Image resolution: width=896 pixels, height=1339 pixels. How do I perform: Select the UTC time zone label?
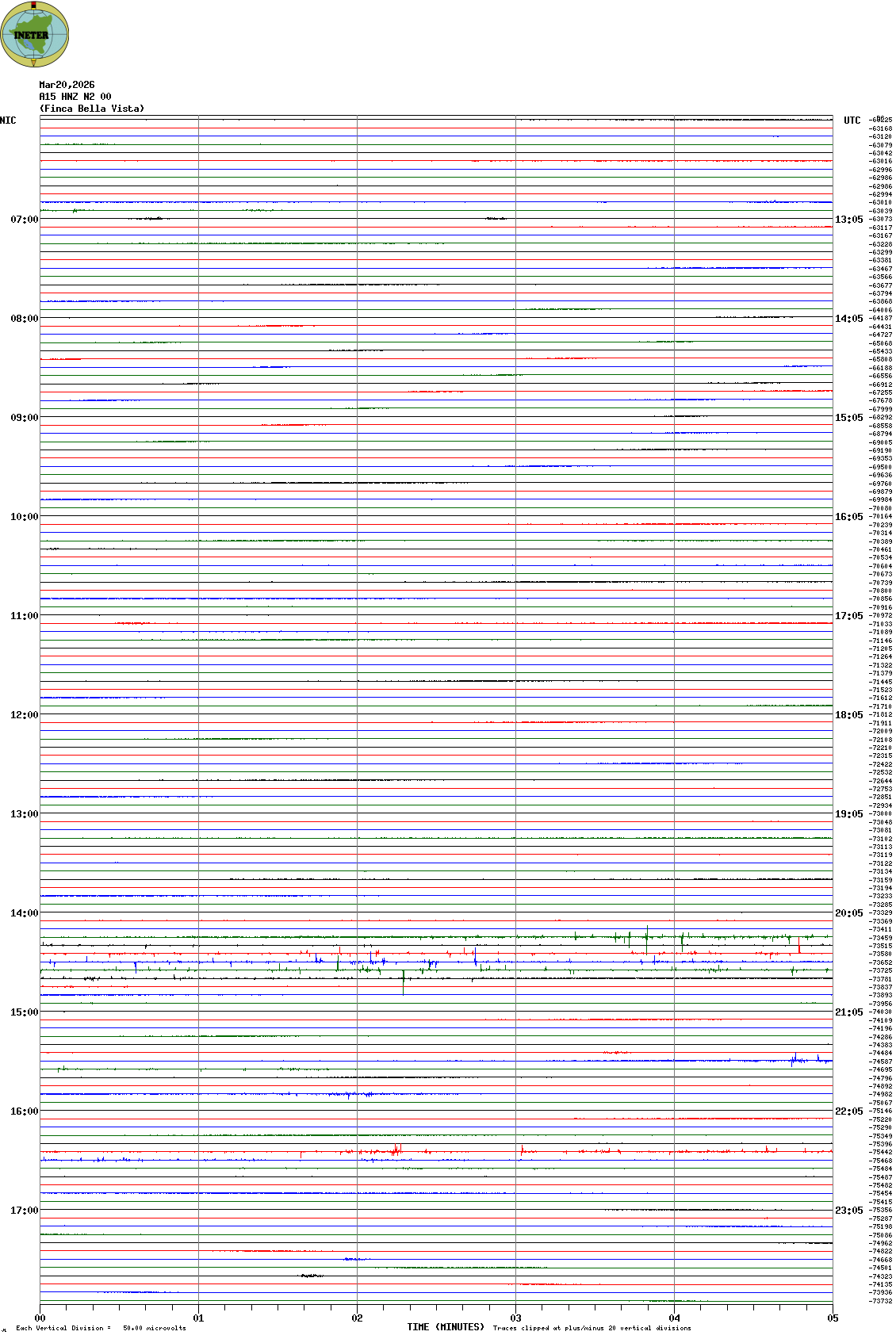click(852, 121)
